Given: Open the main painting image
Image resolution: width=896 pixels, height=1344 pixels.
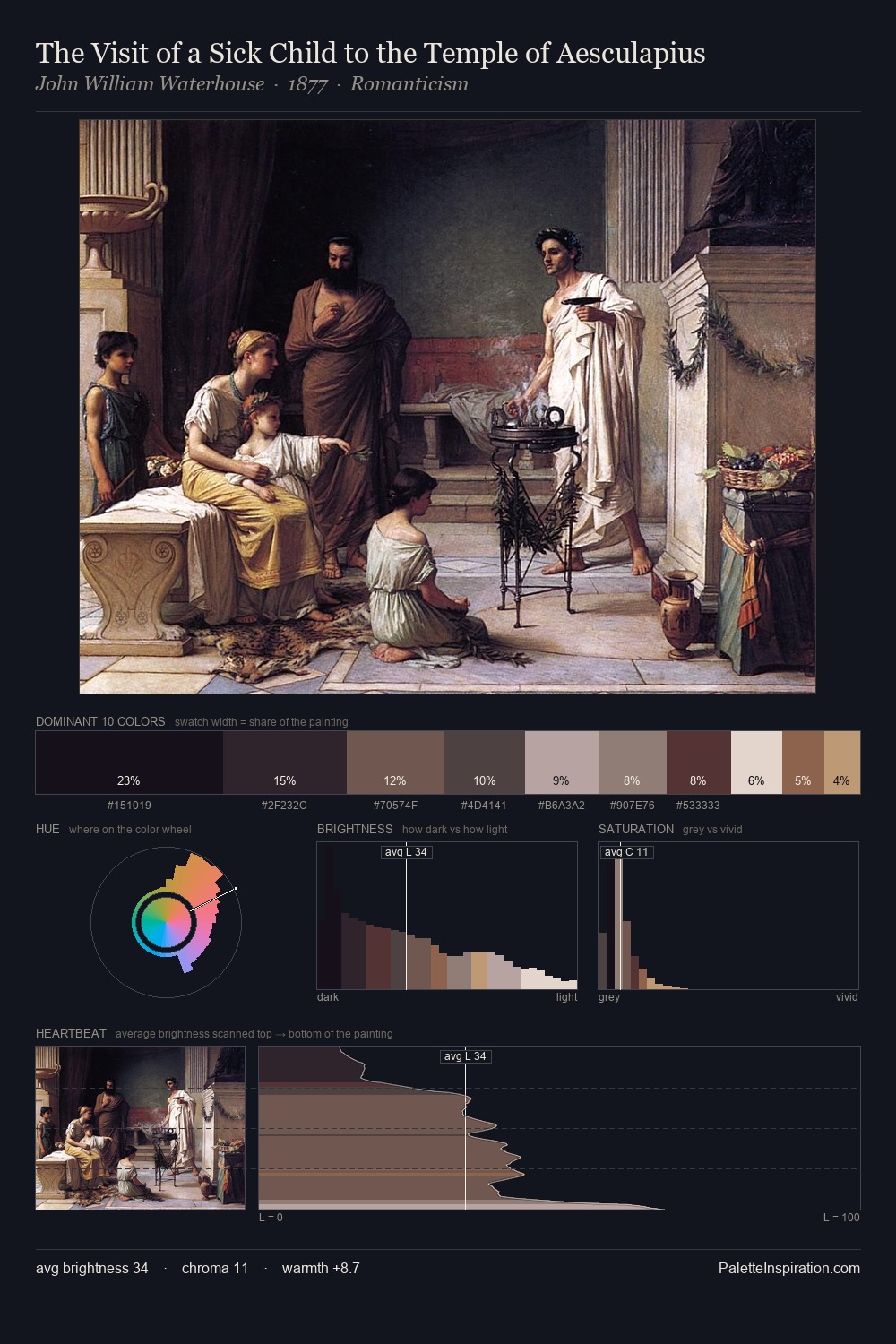Looking at the screenshot, I should click(x=447, y=407).
